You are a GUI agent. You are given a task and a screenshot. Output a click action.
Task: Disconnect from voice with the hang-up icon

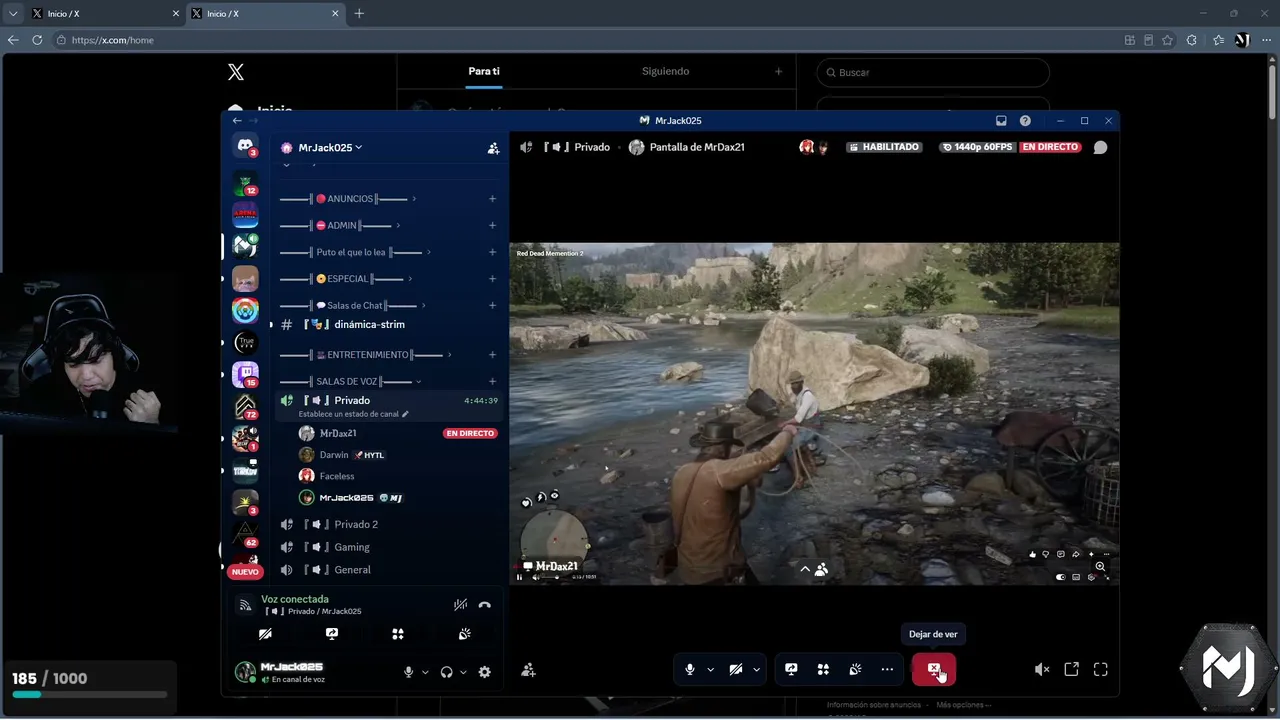pos(485,605)
